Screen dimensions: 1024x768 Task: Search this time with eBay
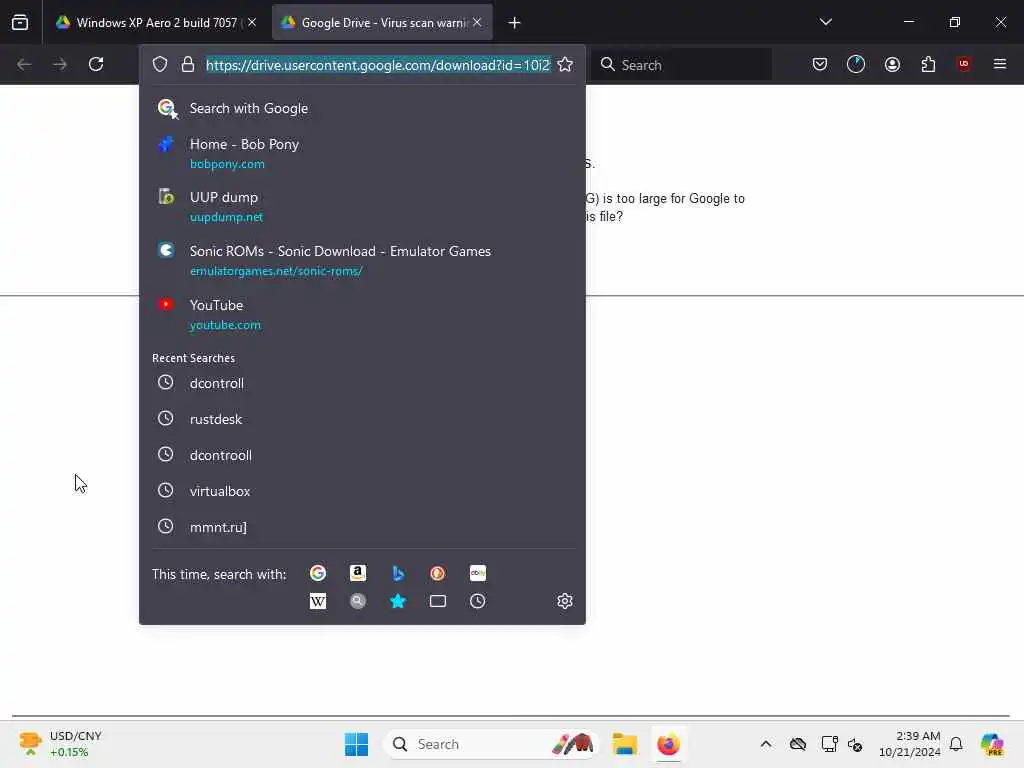pos(477,573)
